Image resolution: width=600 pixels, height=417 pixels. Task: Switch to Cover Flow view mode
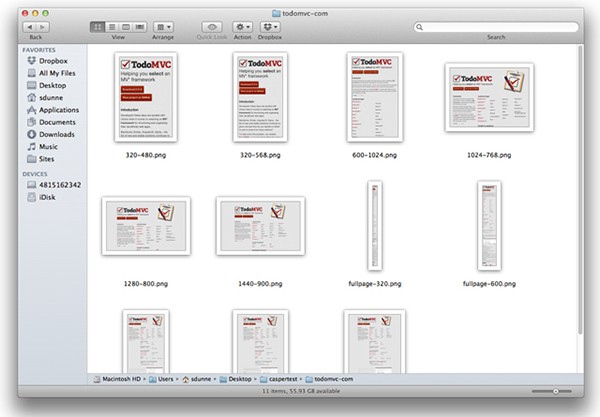(x=139, y=26)
